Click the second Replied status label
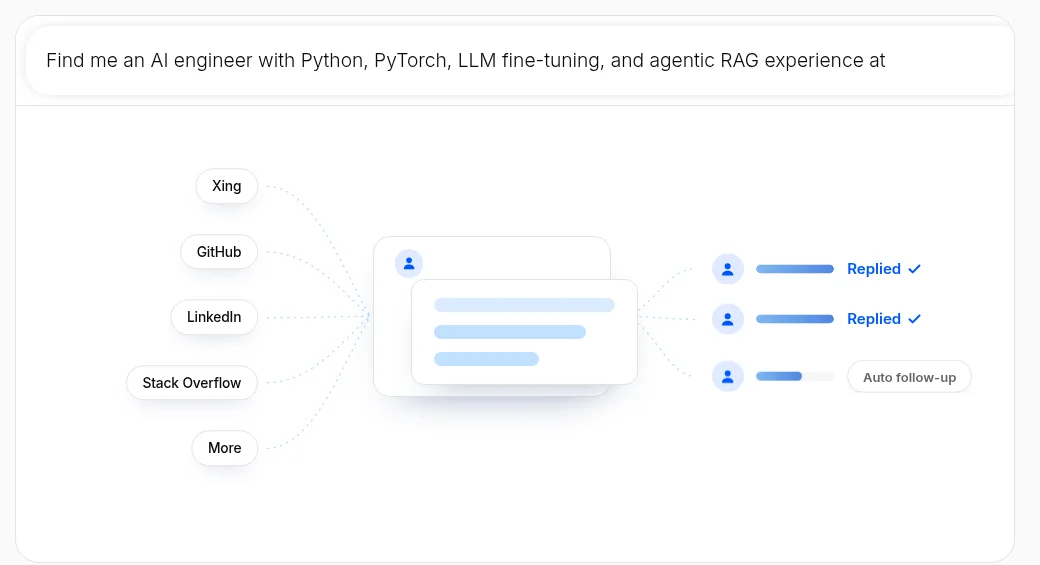This screenshot has width=1040, height=565. coord(884,319)
